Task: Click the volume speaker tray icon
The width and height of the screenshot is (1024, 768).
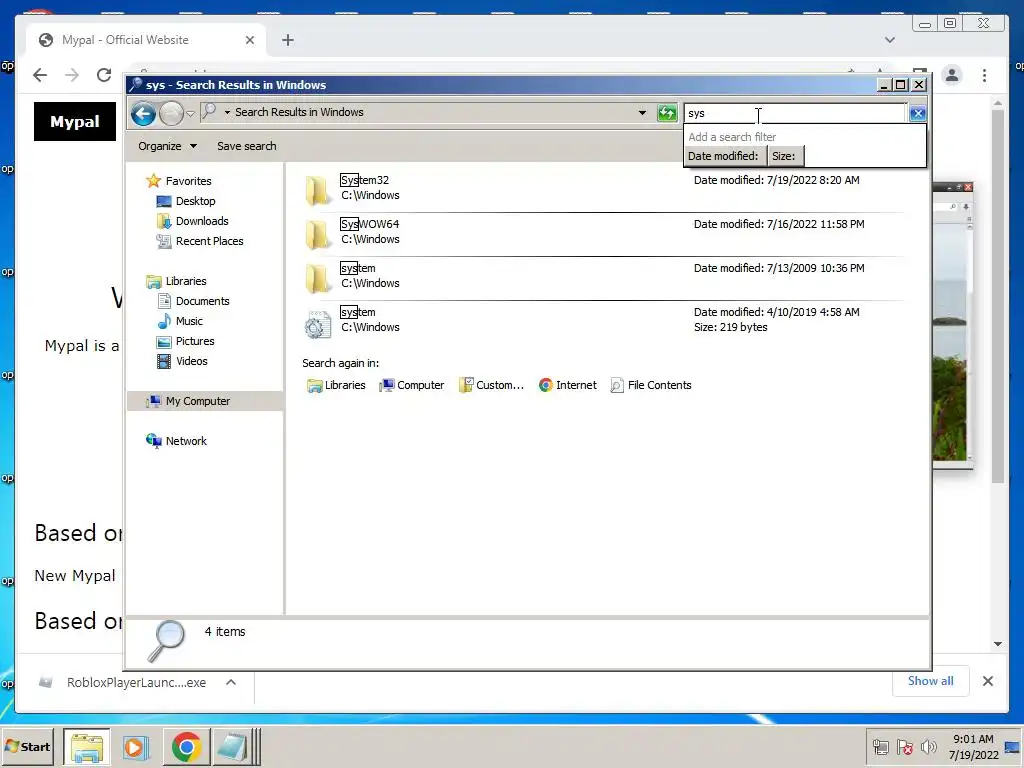Action: pos(928,746)
